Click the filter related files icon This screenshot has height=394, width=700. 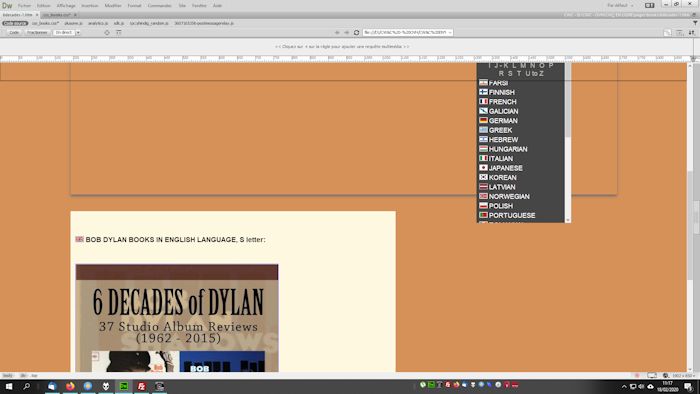(x=695, y=23)
